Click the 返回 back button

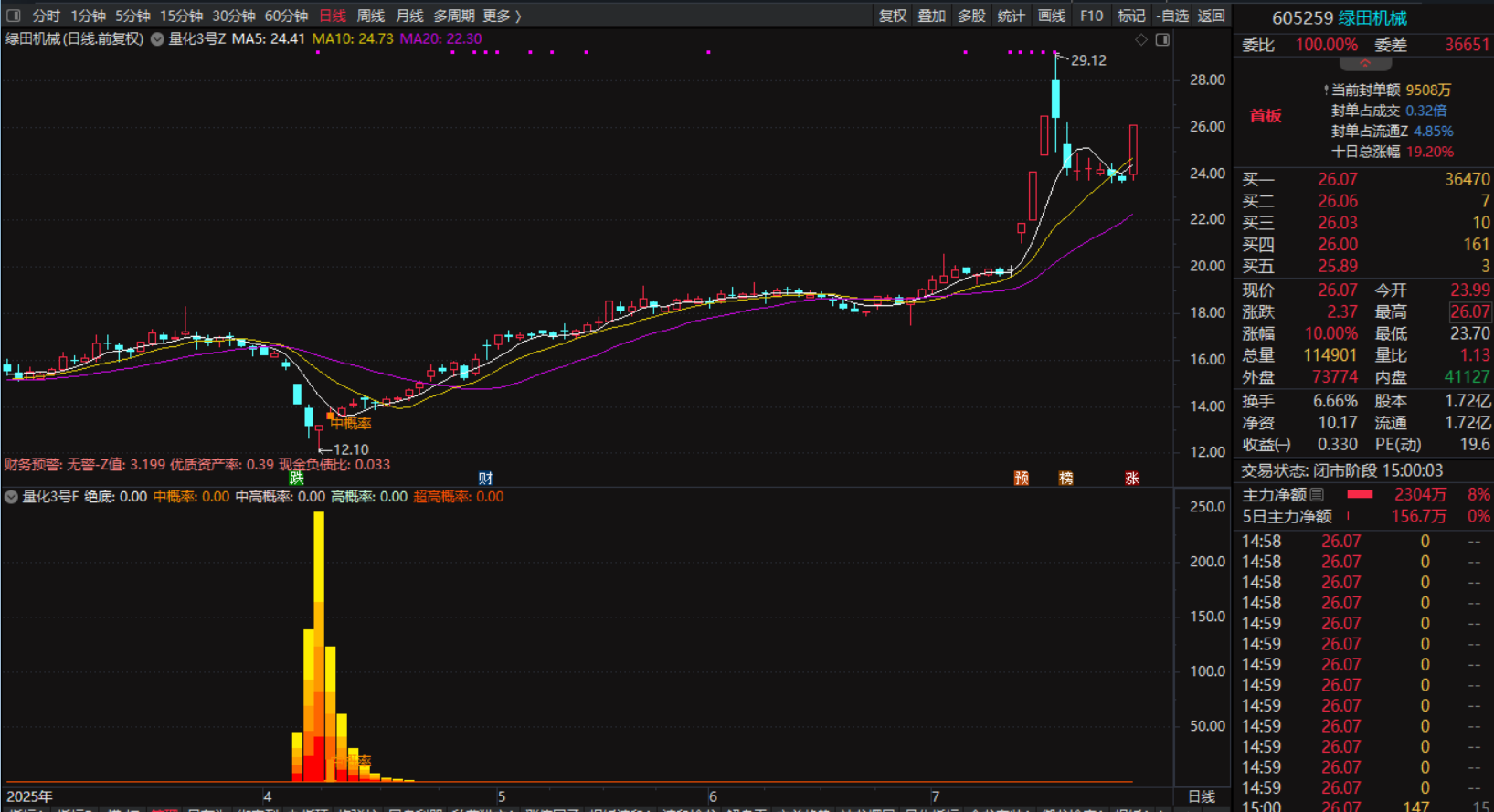click(1211, 16)
